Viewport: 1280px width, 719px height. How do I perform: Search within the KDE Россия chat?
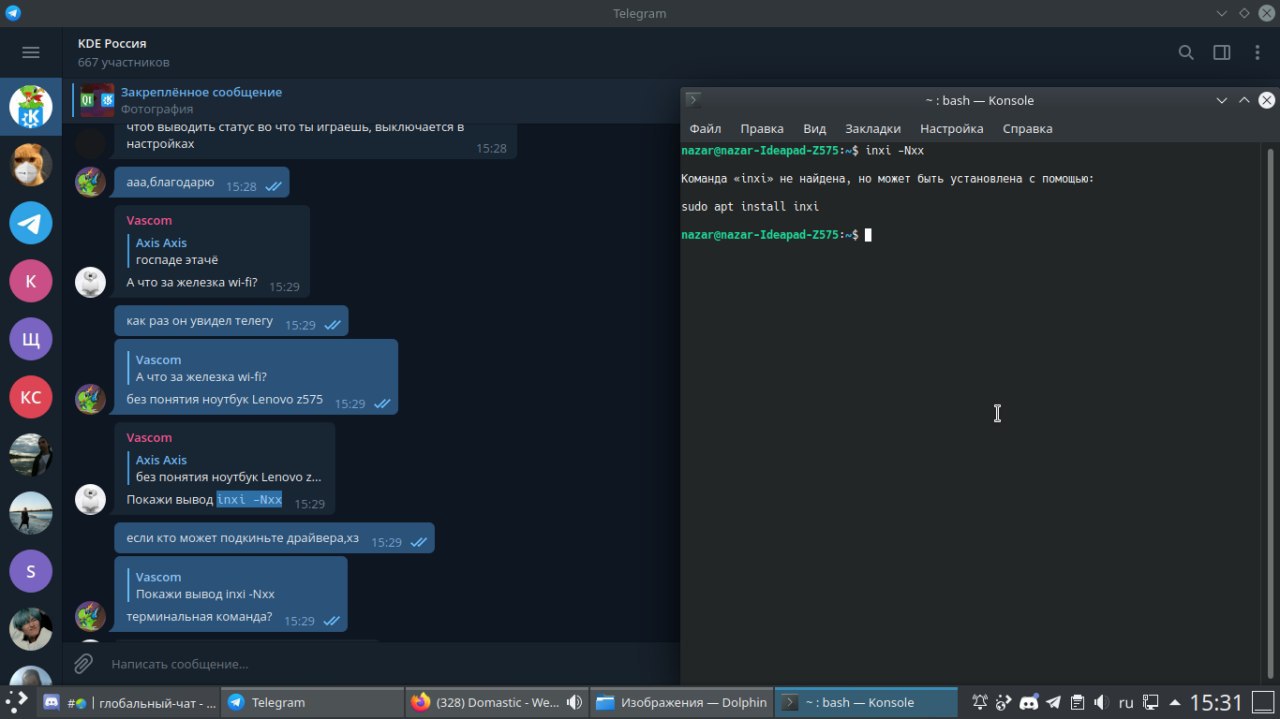1186,53
